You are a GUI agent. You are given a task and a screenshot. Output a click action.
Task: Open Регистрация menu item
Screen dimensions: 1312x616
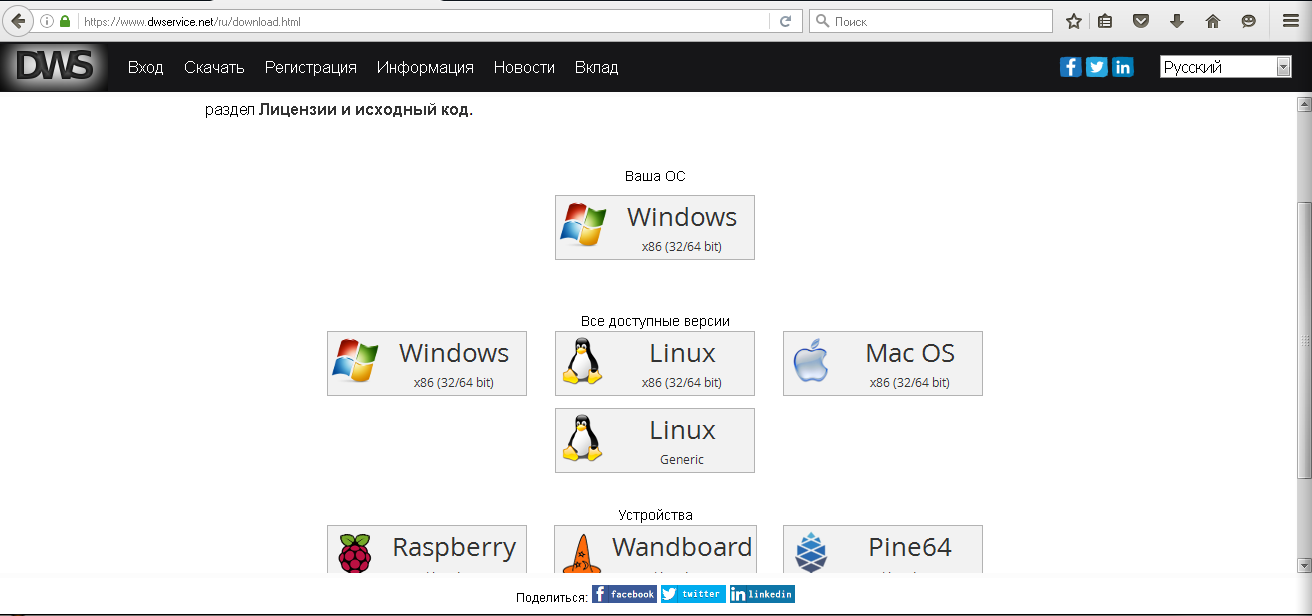pos(311,67)
